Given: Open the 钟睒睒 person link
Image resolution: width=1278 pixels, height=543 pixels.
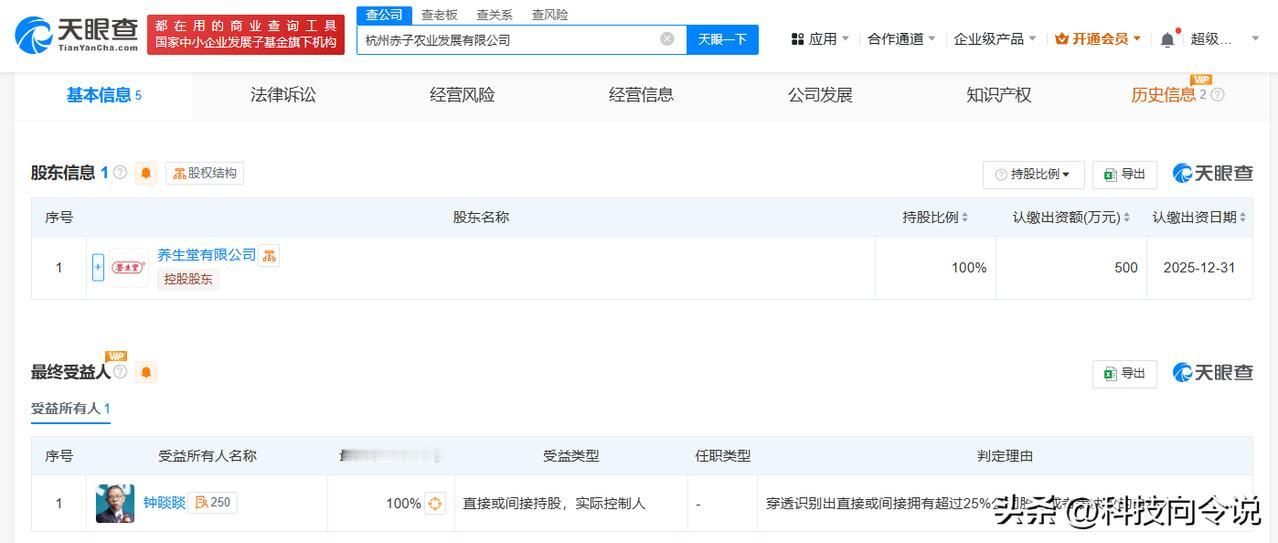Looking at the screenshot, I should point(164,503).
